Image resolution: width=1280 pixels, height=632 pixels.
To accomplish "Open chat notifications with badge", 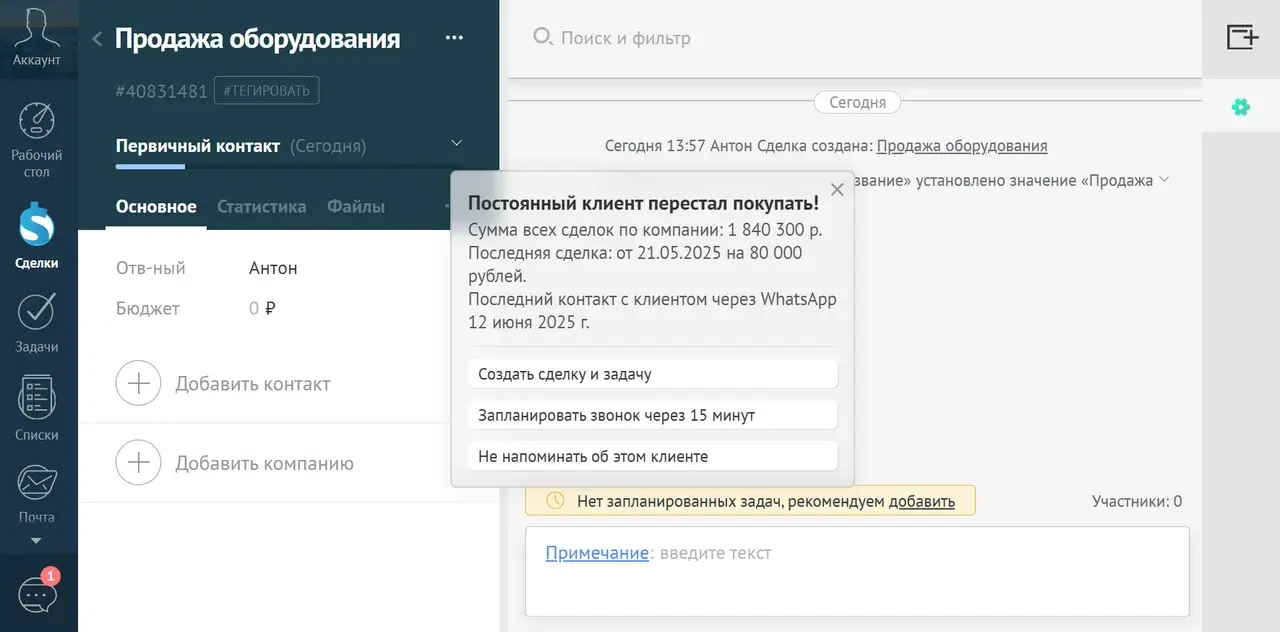I will (x=38, y=592).
